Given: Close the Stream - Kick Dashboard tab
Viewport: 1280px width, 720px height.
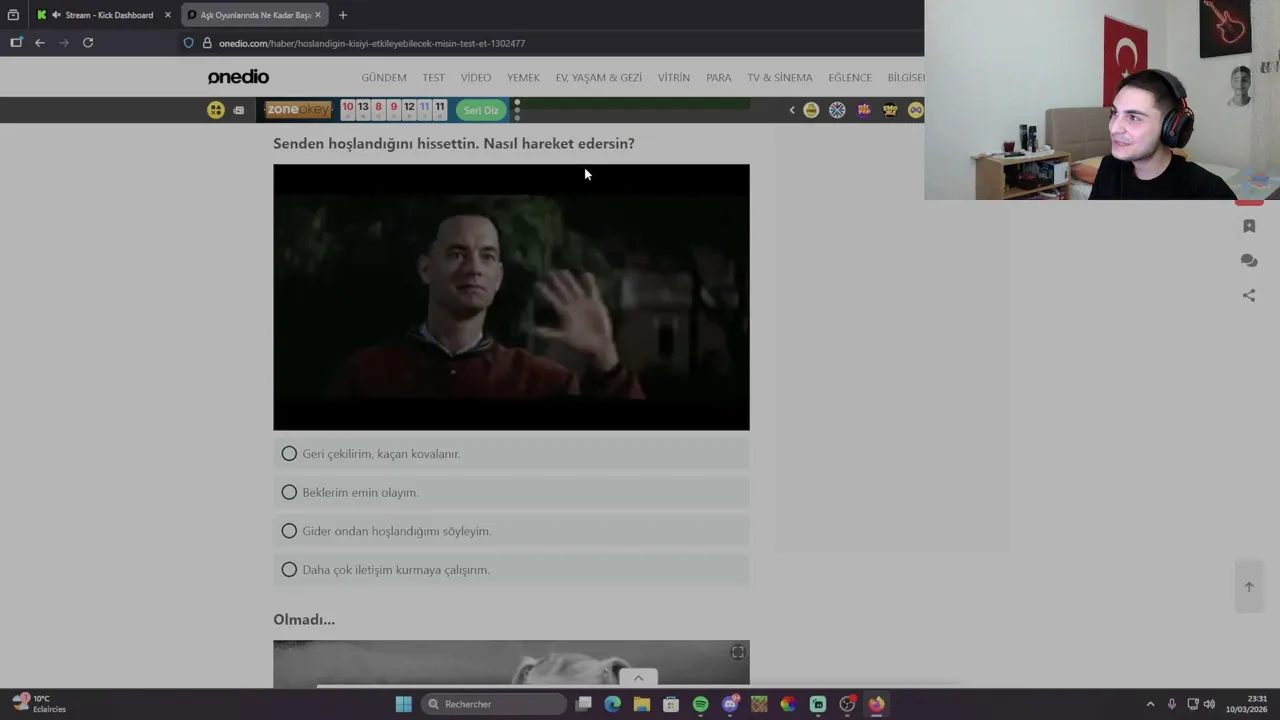Looking at the screenshot, I should tap(168, 15).
